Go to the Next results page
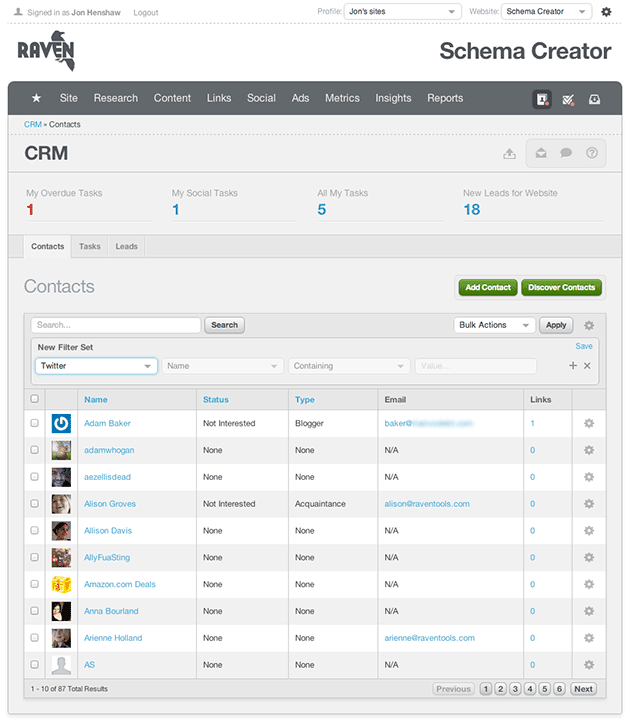The image size is (630, 720). tap(583, 689)
